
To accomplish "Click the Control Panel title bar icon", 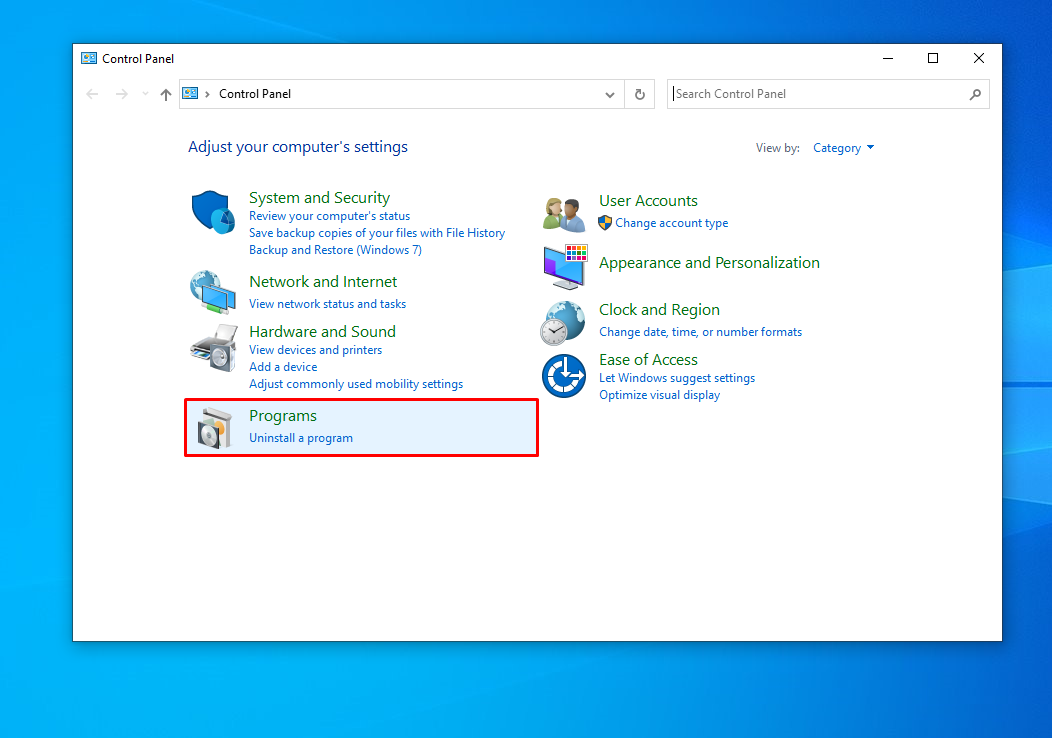I will 89,58.
